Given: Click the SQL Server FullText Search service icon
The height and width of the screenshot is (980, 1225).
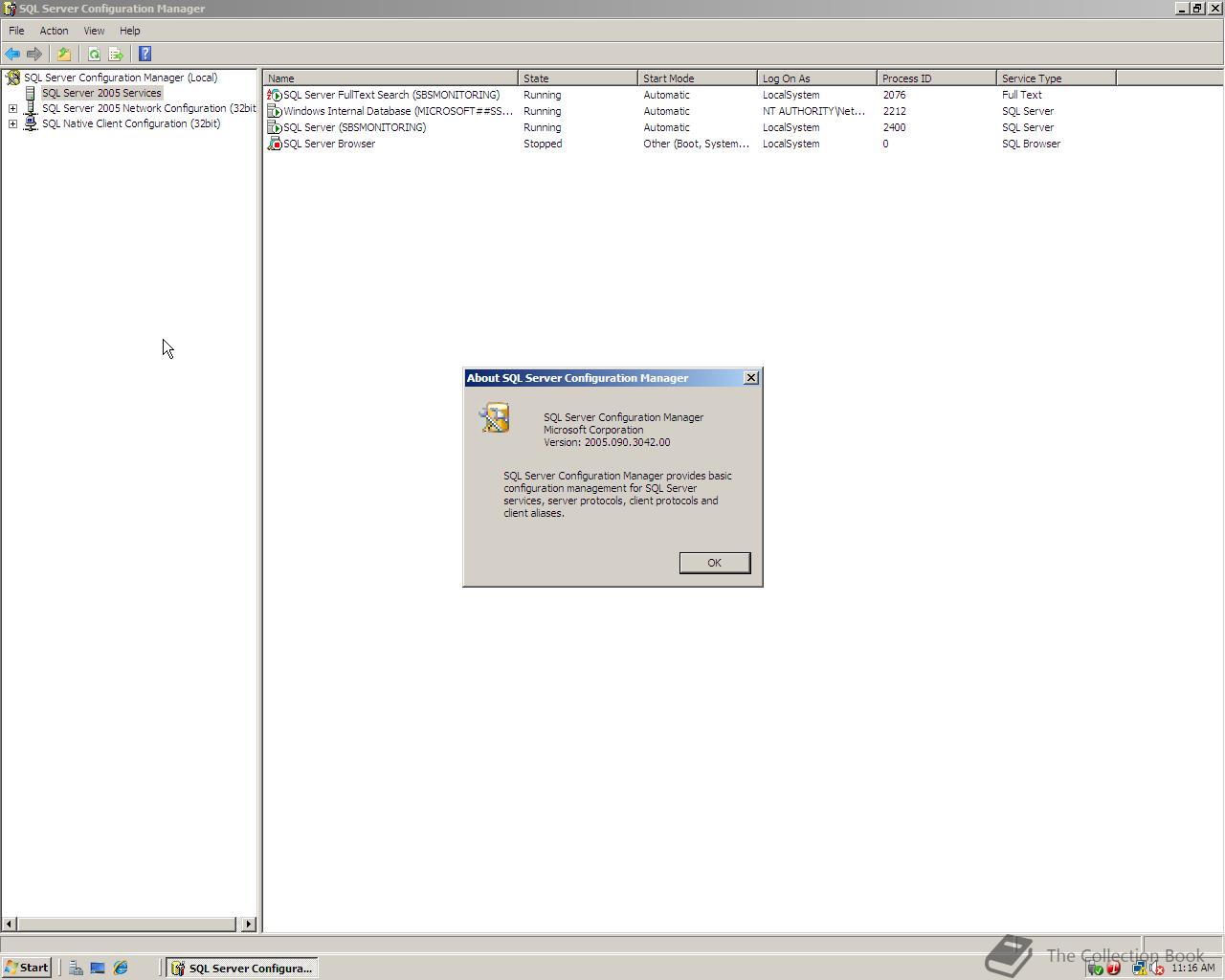Looking at the screenshot, I should (x=275, y=95).
